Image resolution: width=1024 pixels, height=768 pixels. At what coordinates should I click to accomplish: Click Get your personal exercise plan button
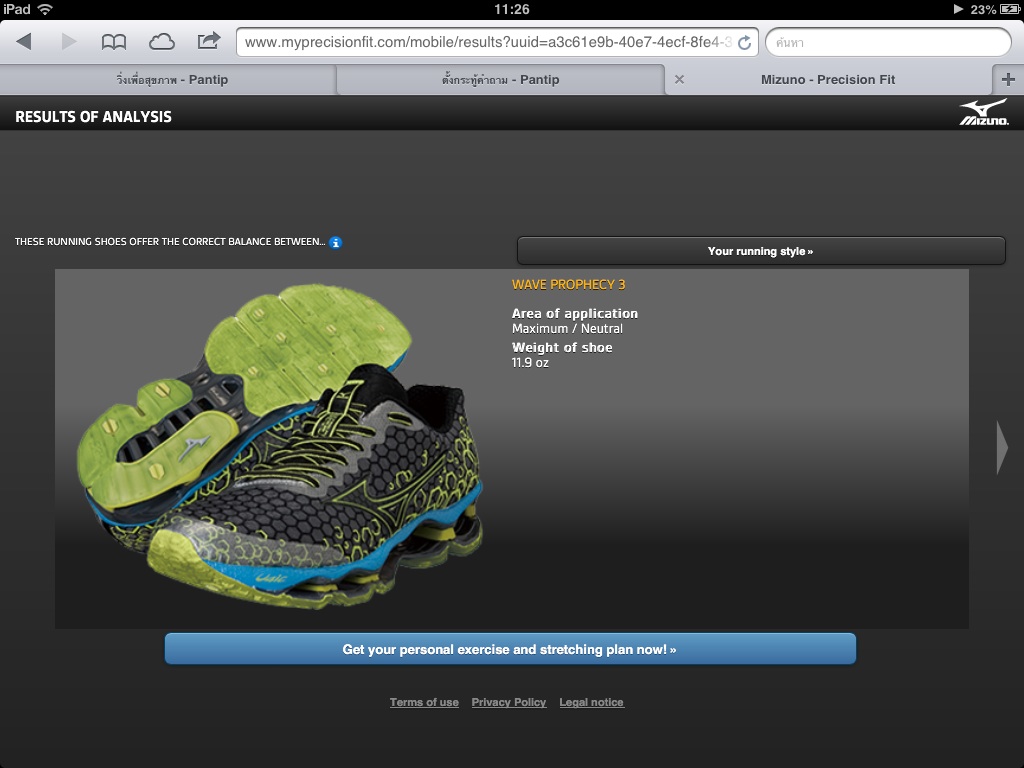pos(510,649)
